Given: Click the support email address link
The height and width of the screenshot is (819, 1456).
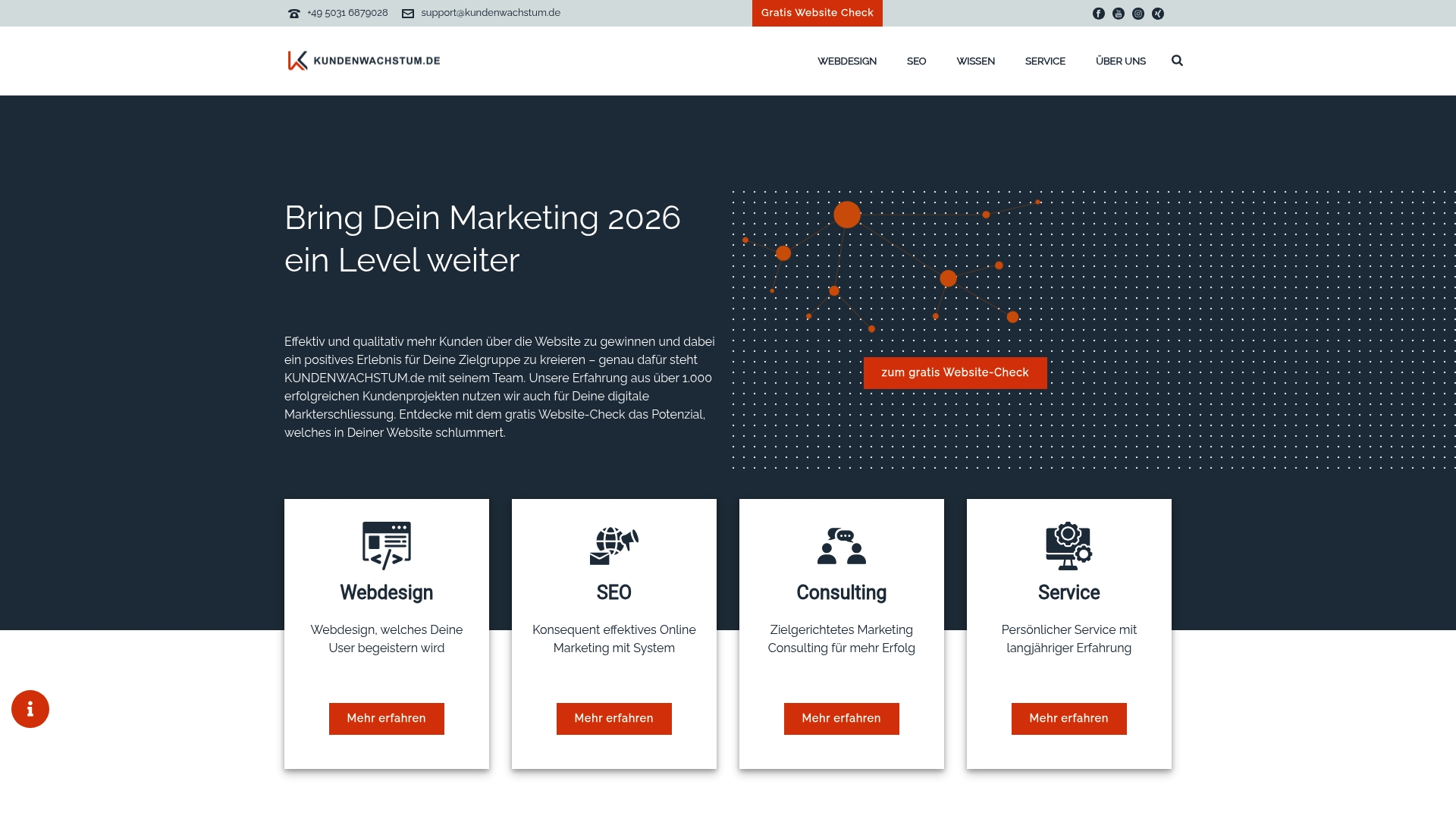Looking at the screenshot, I should point(491,13).
